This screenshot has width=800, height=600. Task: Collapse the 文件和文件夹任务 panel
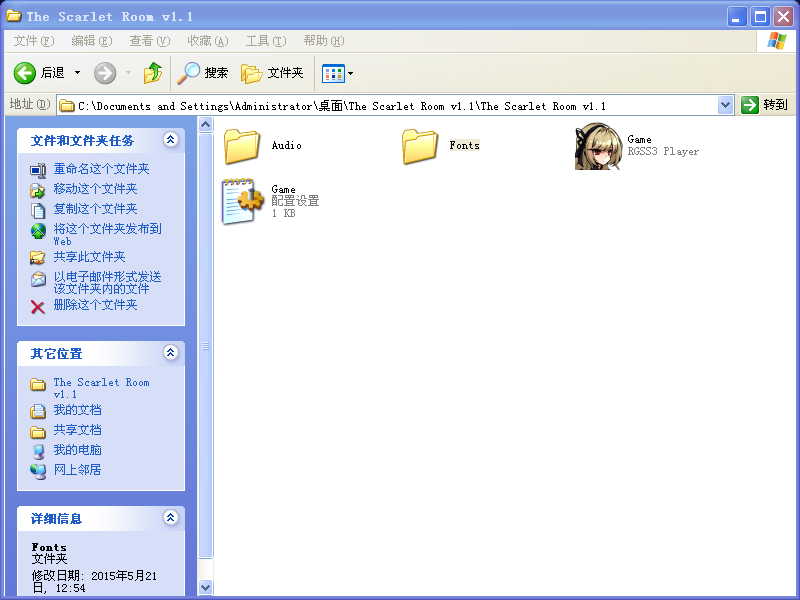(170, 139)
